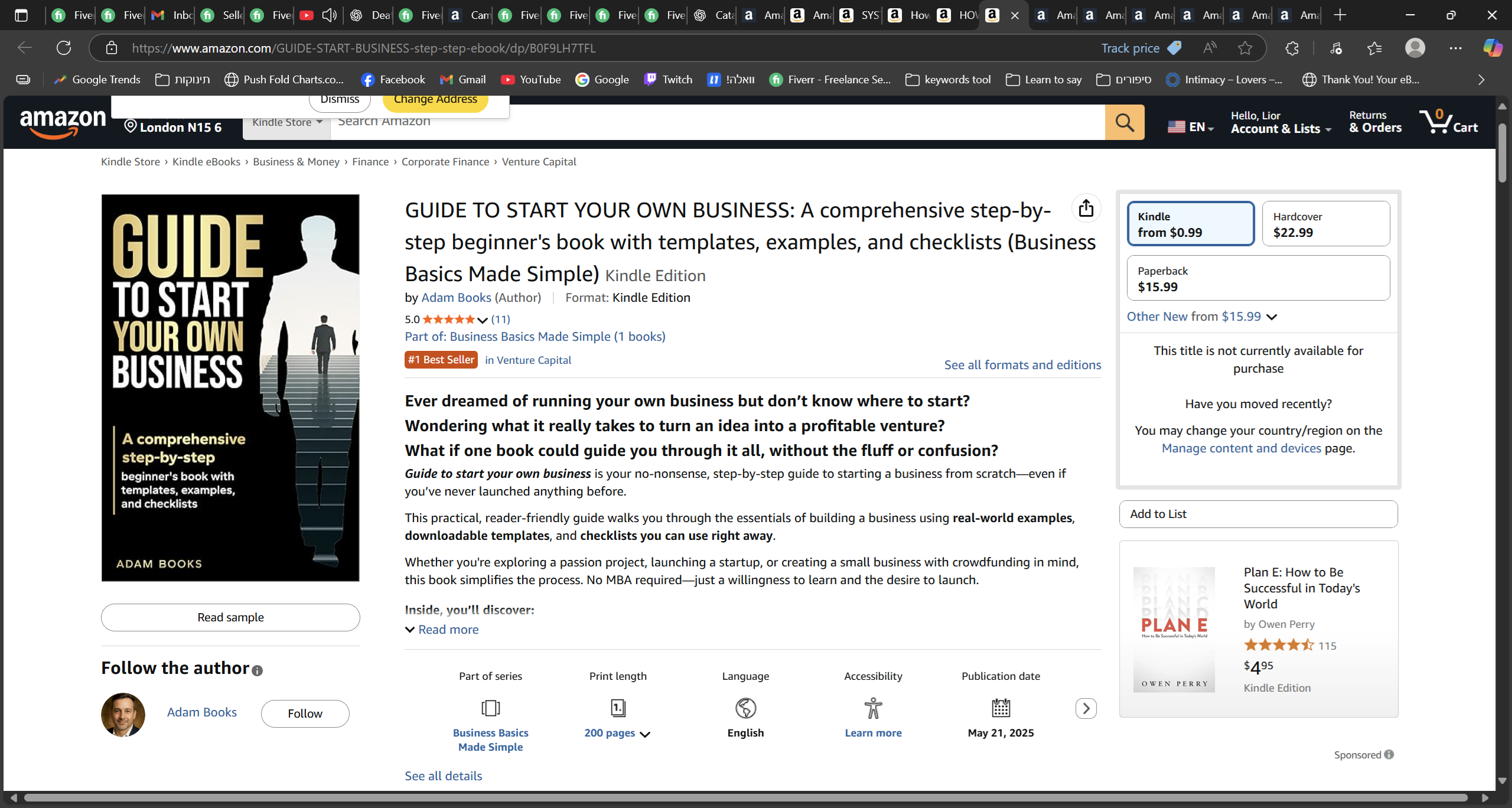Open the Twitch bookmark
1512x808 pixels.
point(667,80)
